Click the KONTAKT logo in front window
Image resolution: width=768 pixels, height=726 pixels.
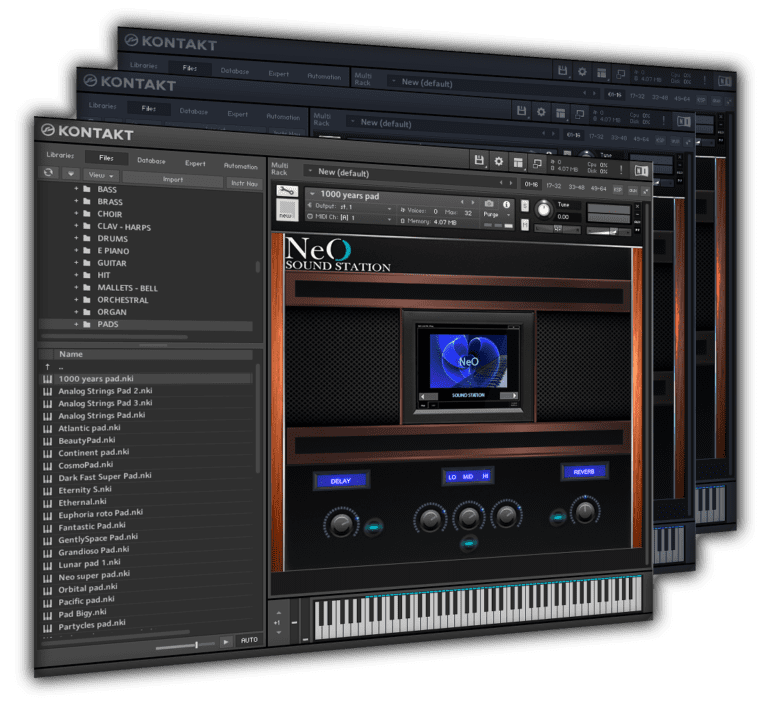pyautogui.click(x=87, y=132)
